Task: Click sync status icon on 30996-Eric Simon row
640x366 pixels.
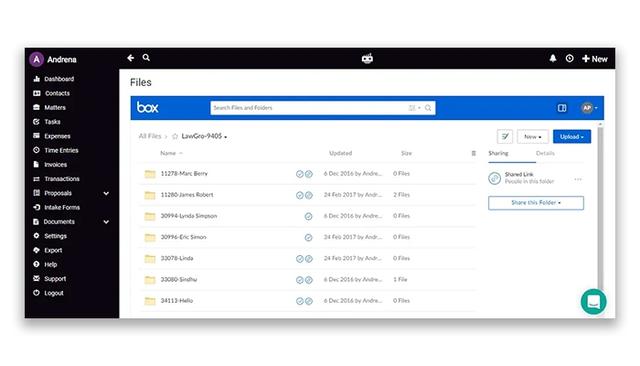Action: click(x=308, y=238)
